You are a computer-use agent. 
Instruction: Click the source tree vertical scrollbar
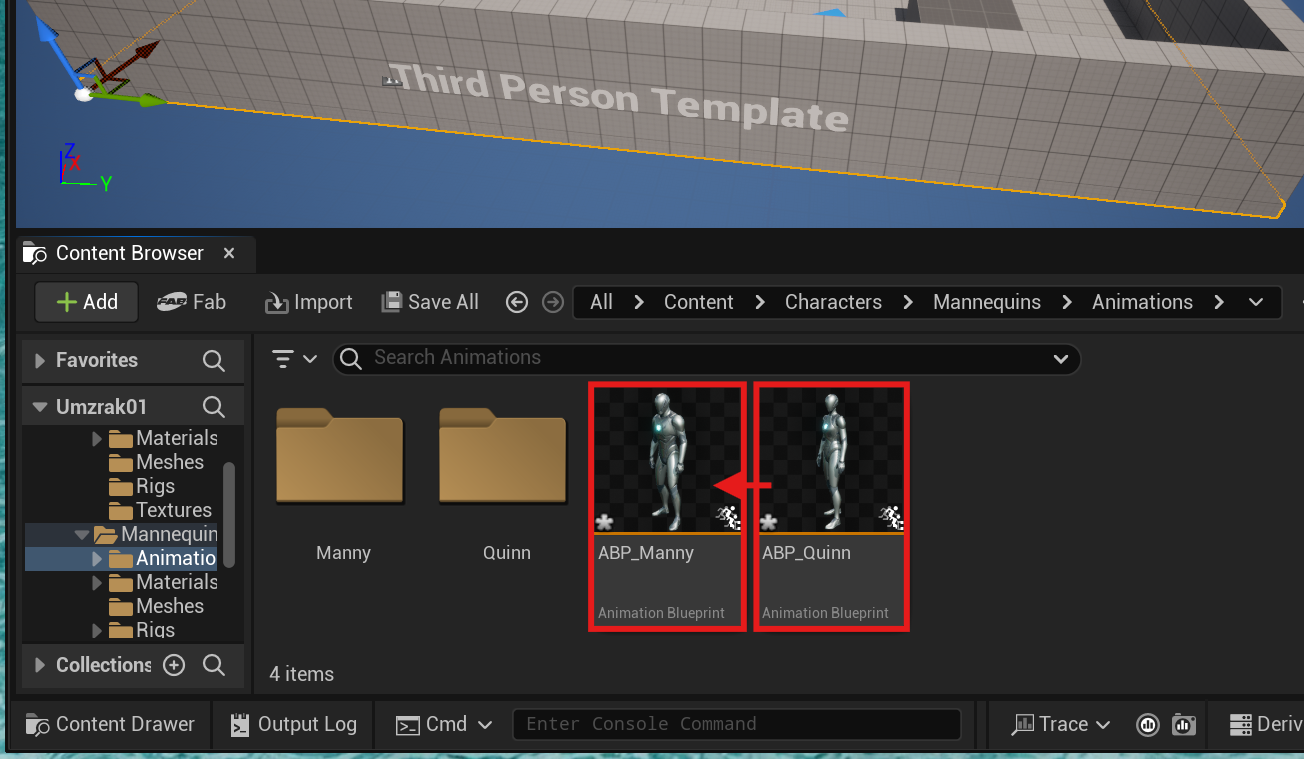click(x=229, y=514)
